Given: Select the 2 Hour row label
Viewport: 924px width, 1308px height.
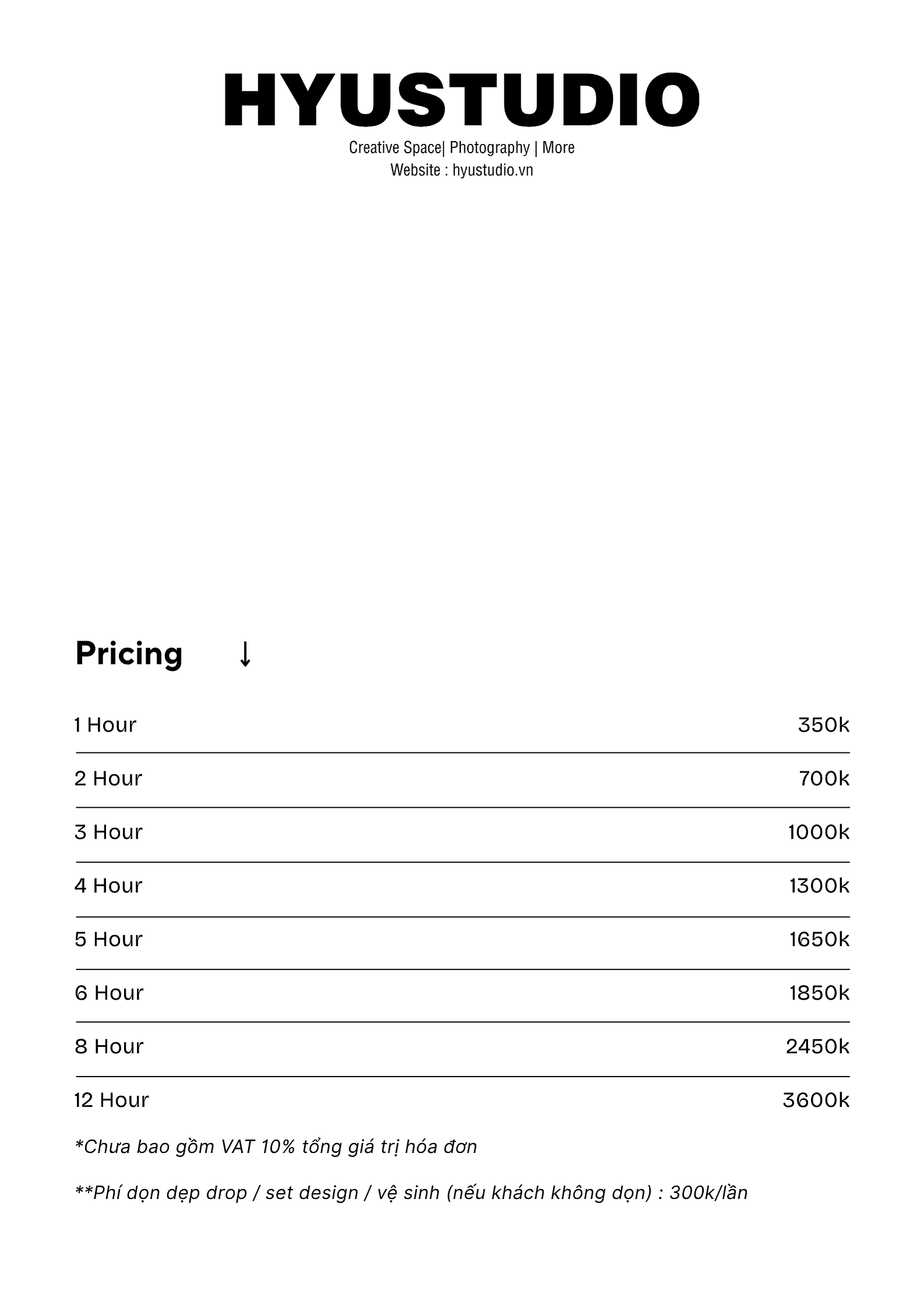Looking at the screenshot, I should pos(108,779).
